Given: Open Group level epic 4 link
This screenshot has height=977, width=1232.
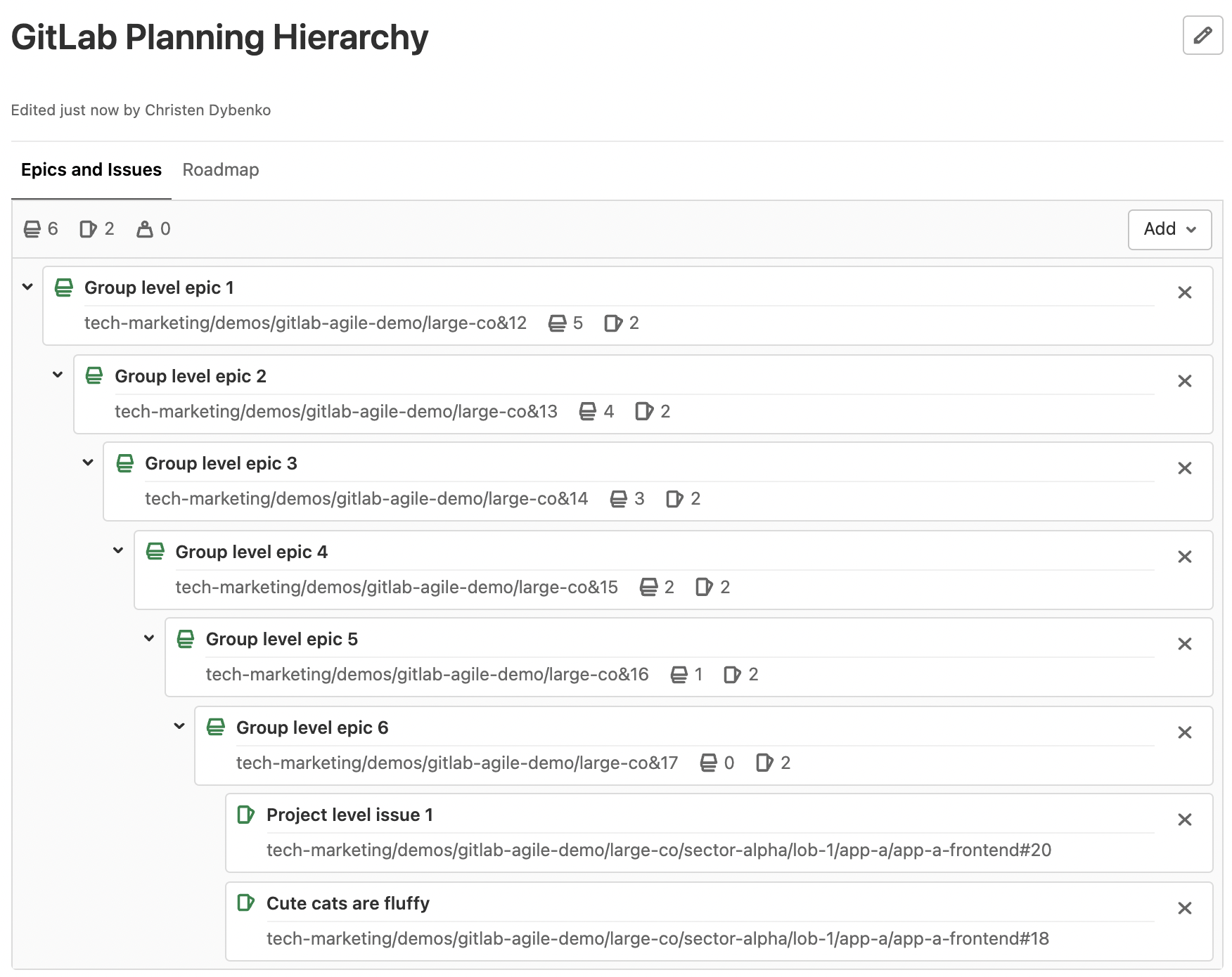Looking at the screenshot, I should [x=252, y=552].
